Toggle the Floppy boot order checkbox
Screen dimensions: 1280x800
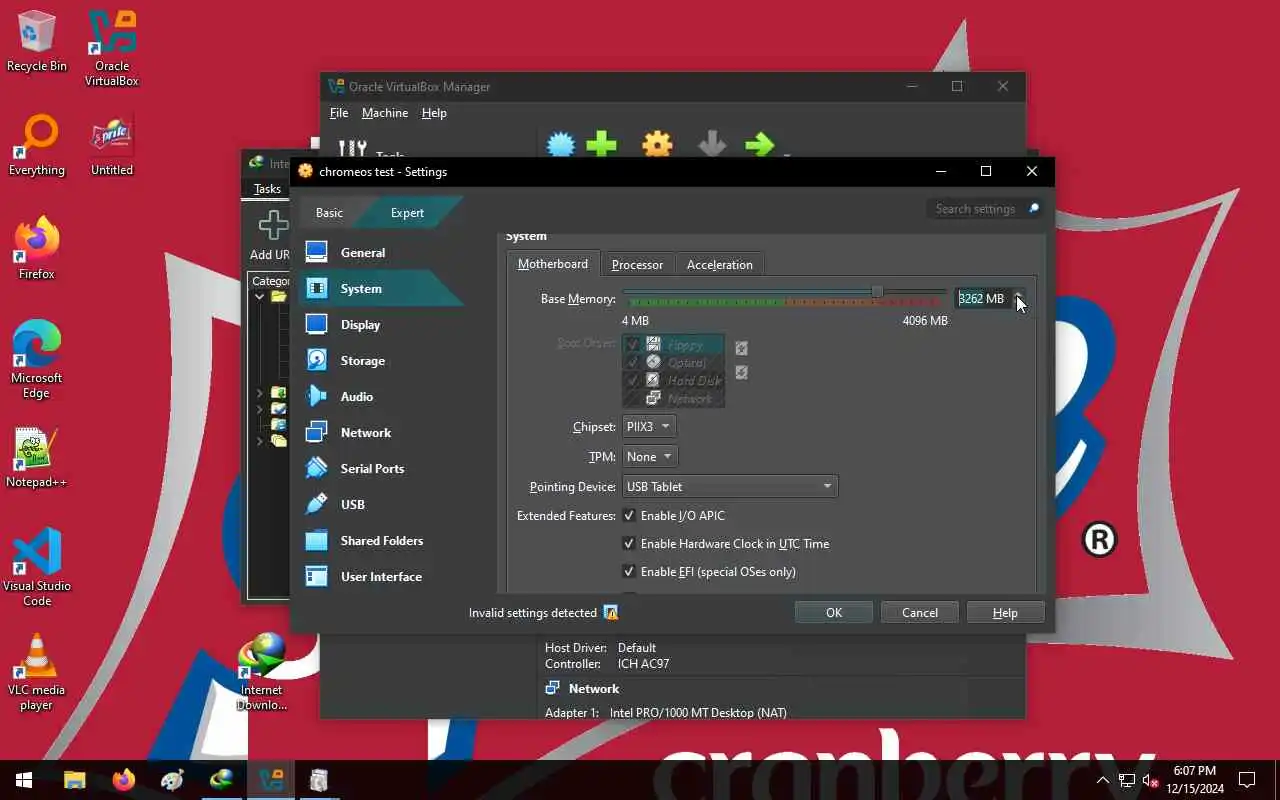coord(632,345)
